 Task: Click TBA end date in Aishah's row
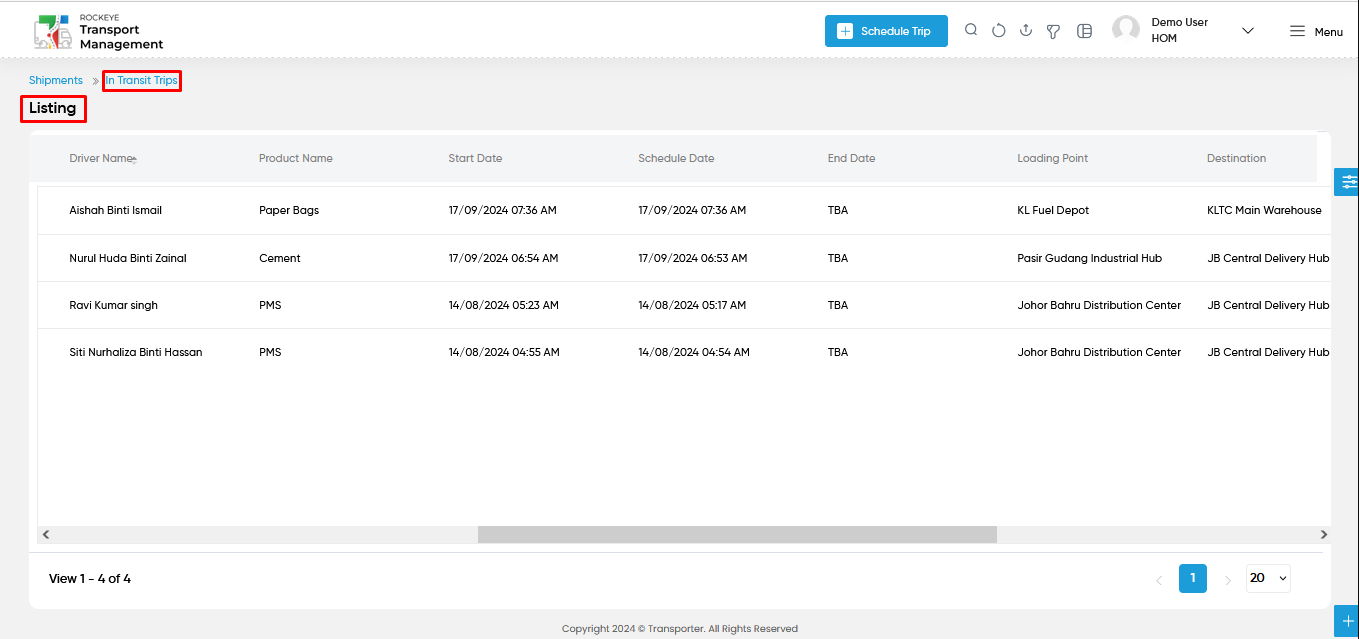point(838,210)
